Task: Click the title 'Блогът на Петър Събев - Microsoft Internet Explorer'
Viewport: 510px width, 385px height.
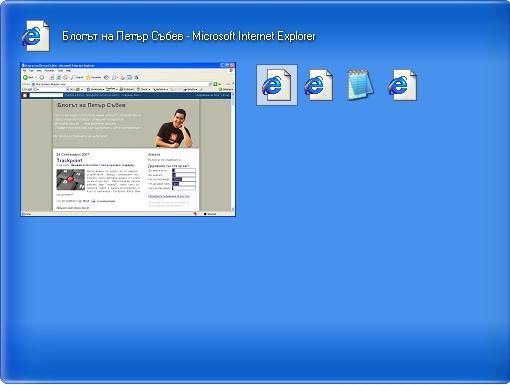Action: pyautogui.click(x=189, y=36)
